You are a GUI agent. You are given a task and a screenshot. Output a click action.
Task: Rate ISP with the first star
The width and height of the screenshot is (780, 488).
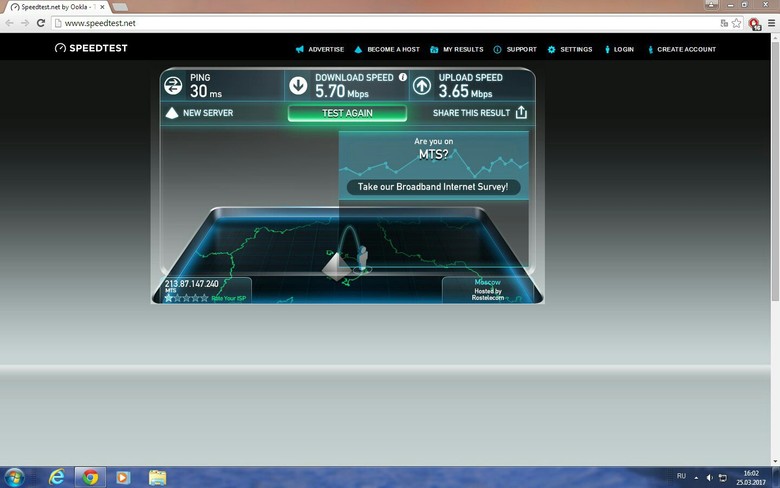169,298
